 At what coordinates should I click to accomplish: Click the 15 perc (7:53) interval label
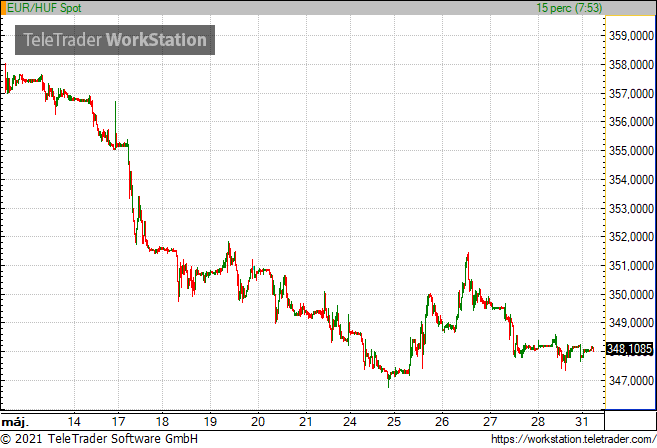[x=569, y=8]
